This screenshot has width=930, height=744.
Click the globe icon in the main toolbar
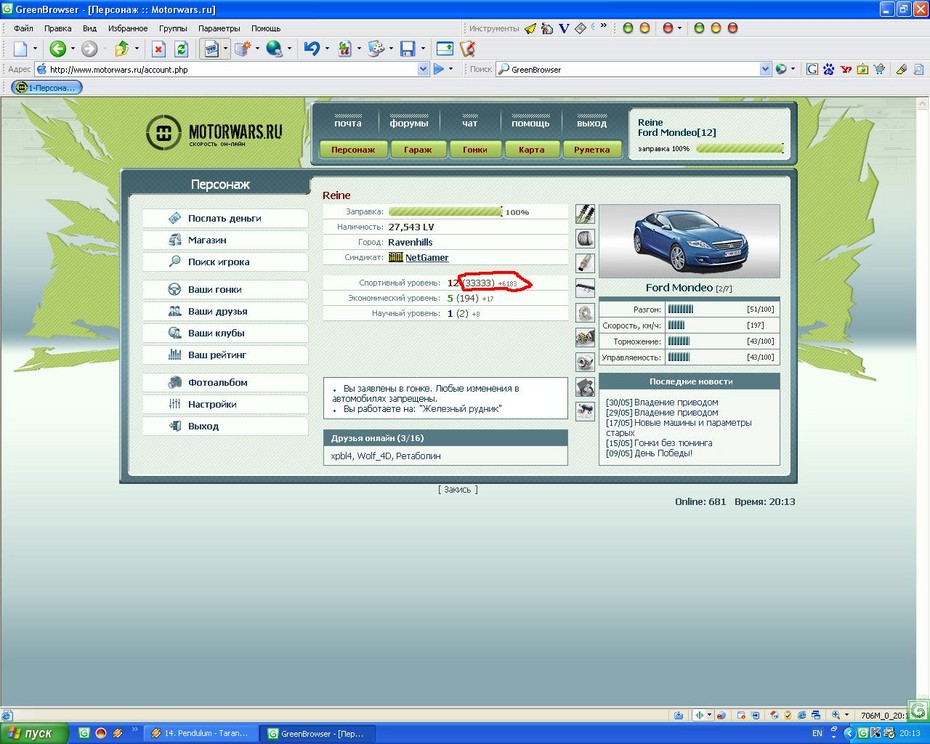tap(273, 49)
